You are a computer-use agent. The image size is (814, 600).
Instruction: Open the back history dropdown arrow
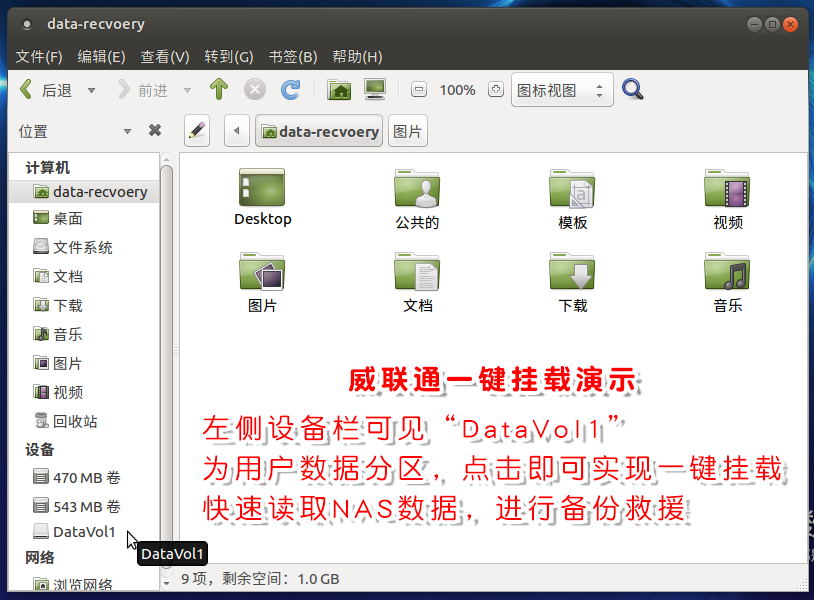tap(91, 90)
